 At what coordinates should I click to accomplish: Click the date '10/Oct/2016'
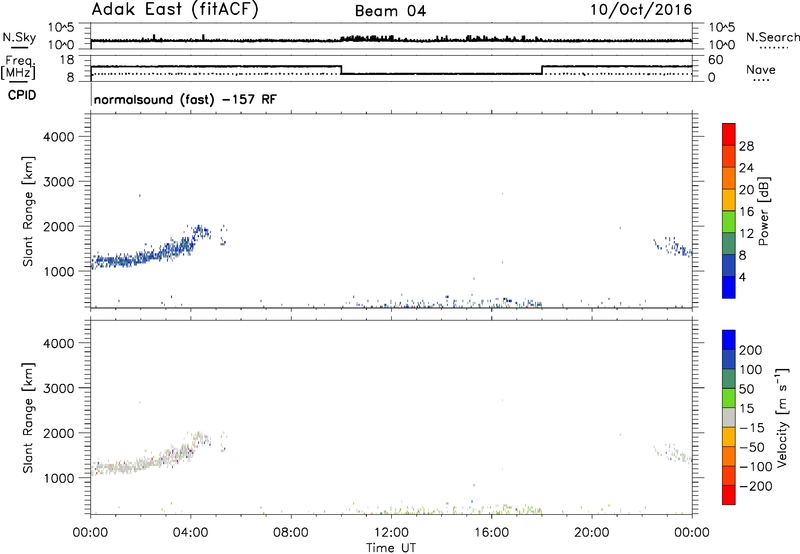tap(641, 10)
